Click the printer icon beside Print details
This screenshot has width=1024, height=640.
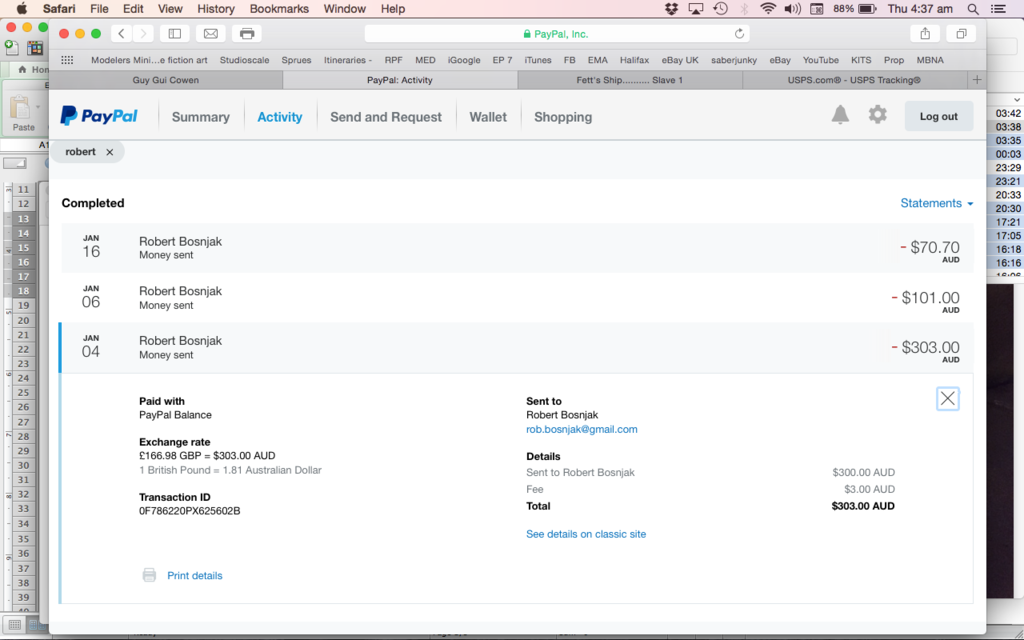tap(150, 575)
